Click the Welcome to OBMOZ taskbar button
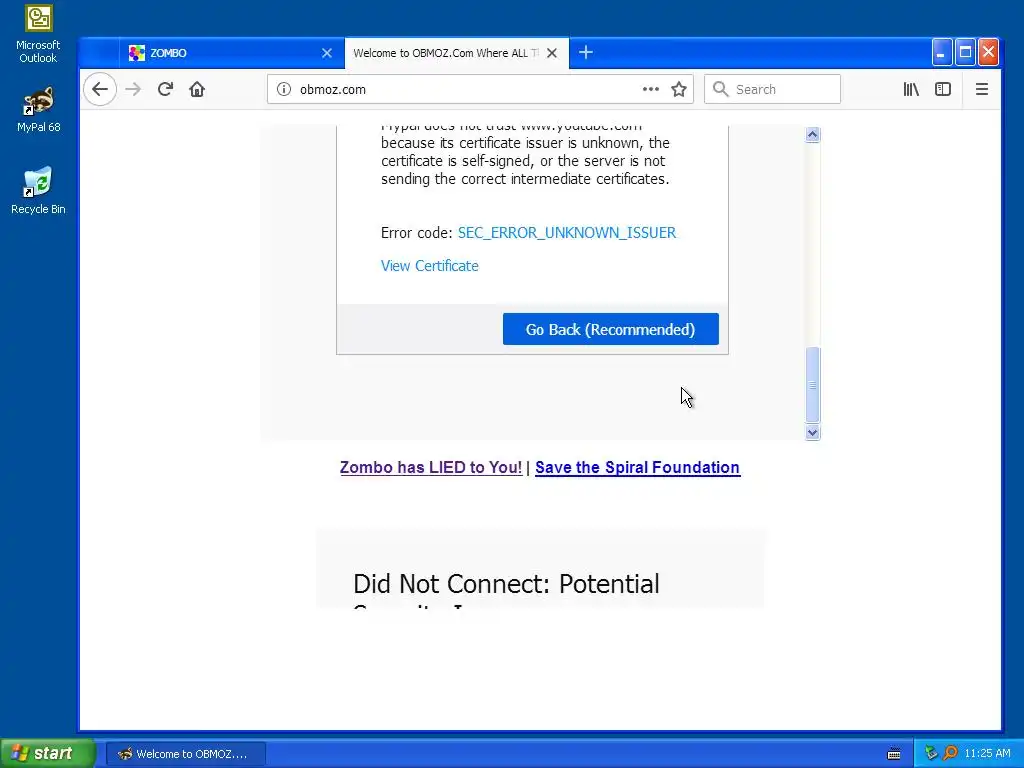The image size is (1024, 768). [x=185, y=754]
